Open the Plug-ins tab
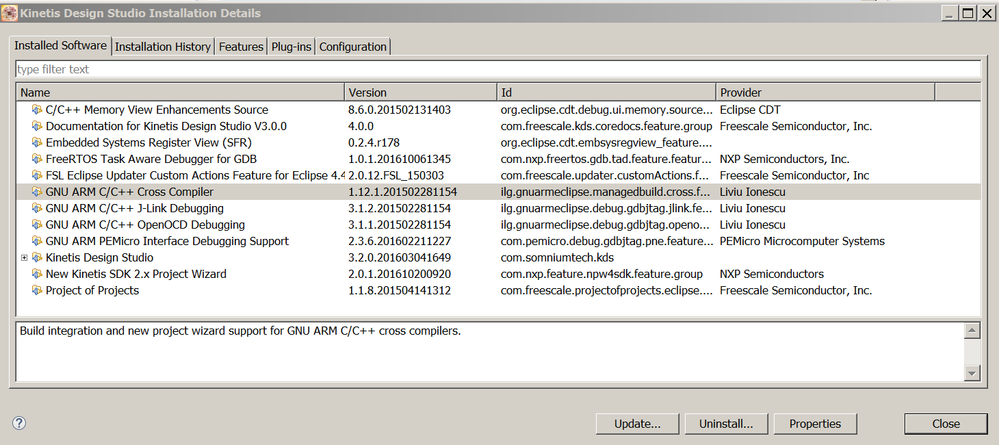 292,47
